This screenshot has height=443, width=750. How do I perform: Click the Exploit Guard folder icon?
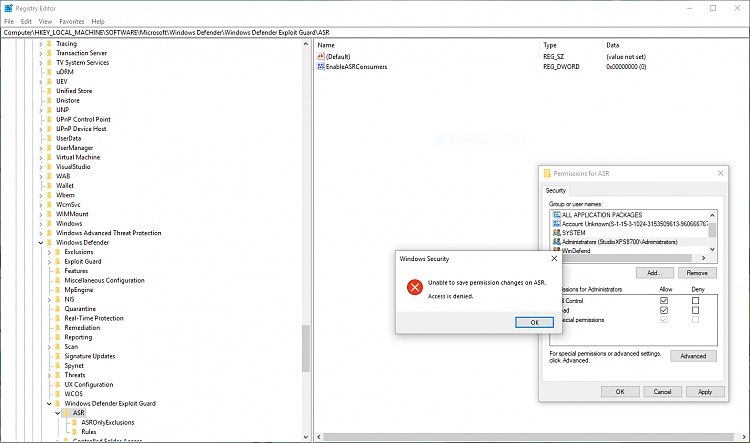point(58,262)
